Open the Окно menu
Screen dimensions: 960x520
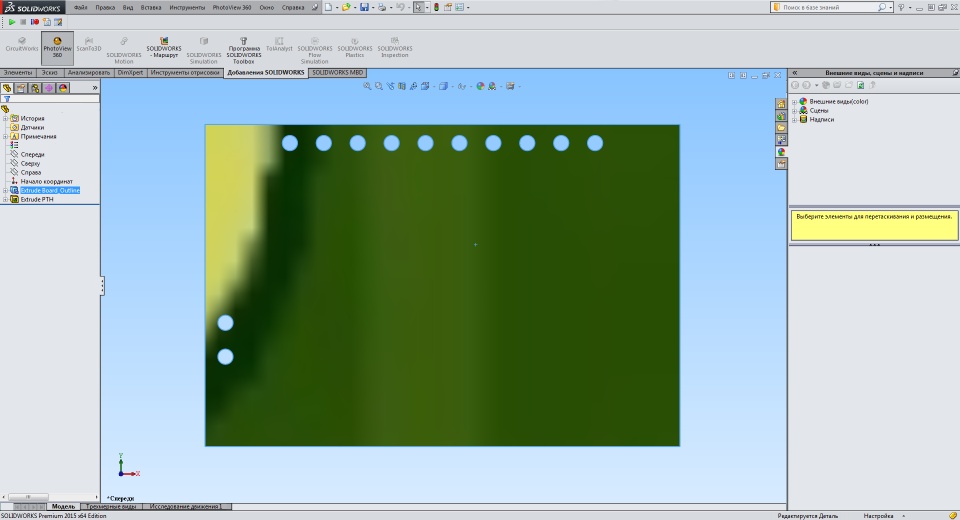pos(266,7)
